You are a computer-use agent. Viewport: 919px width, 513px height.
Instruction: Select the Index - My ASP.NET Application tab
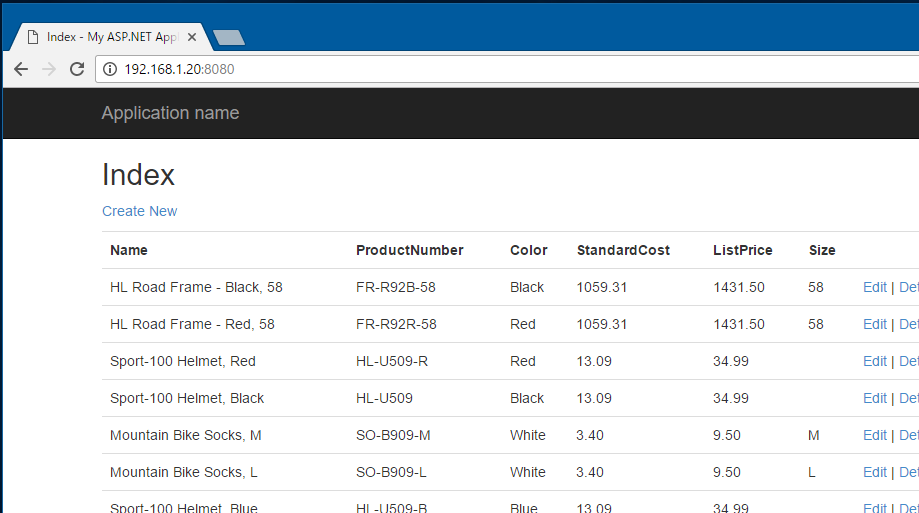pyautogui.click(x=111, y=37)
